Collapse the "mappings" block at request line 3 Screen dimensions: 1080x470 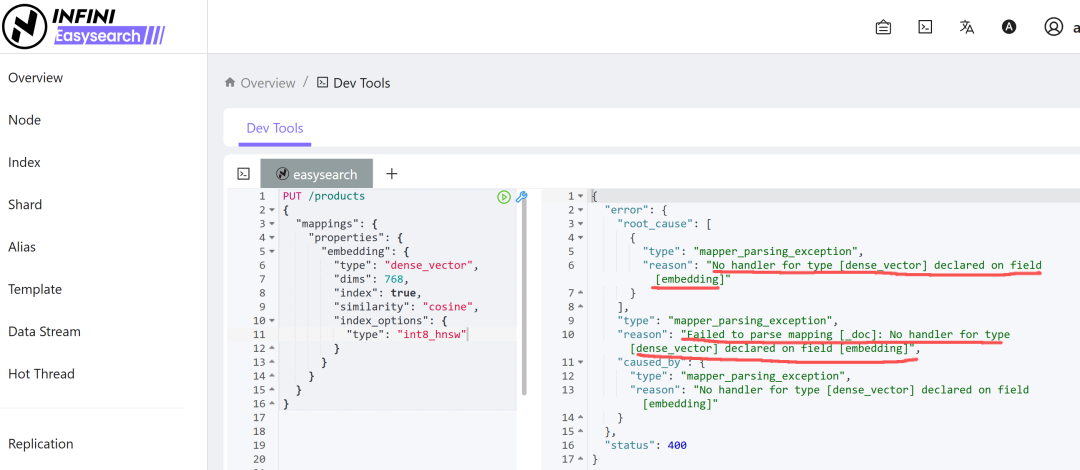(x=272, y=224)
